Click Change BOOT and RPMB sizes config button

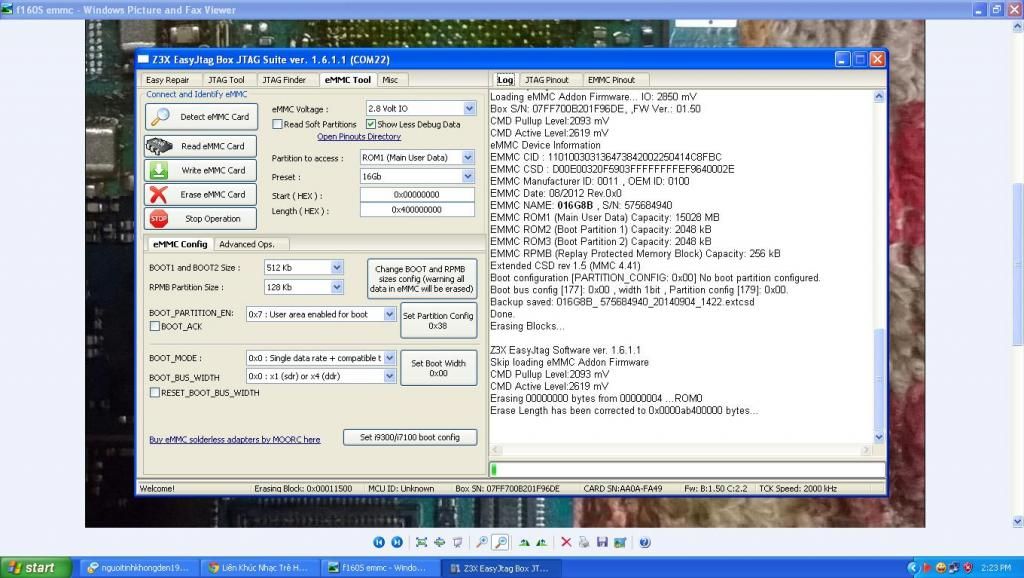pos(421,279)
